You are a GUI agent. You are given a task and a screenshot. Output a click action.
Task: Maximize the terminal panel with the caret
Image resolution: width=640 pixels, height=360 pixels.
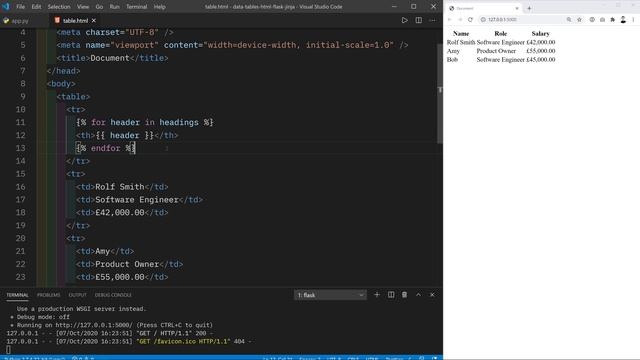418,295
